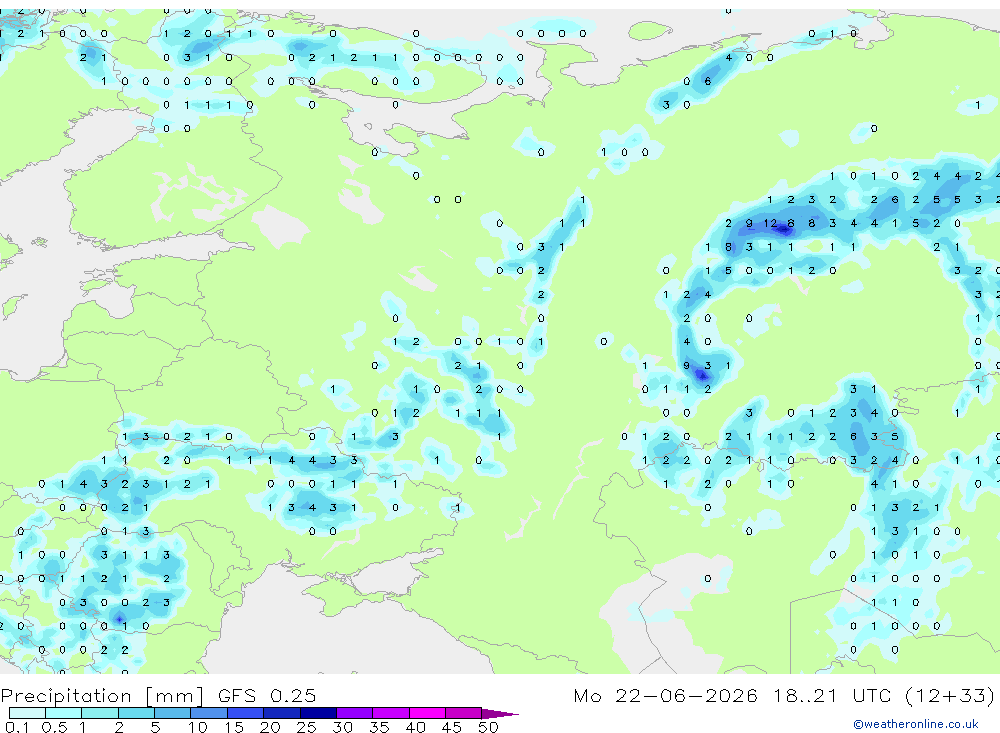Pick the 45–50 mm legend swatch
1000x733 pixels.
pyautogui.click(x=464, y=713)
